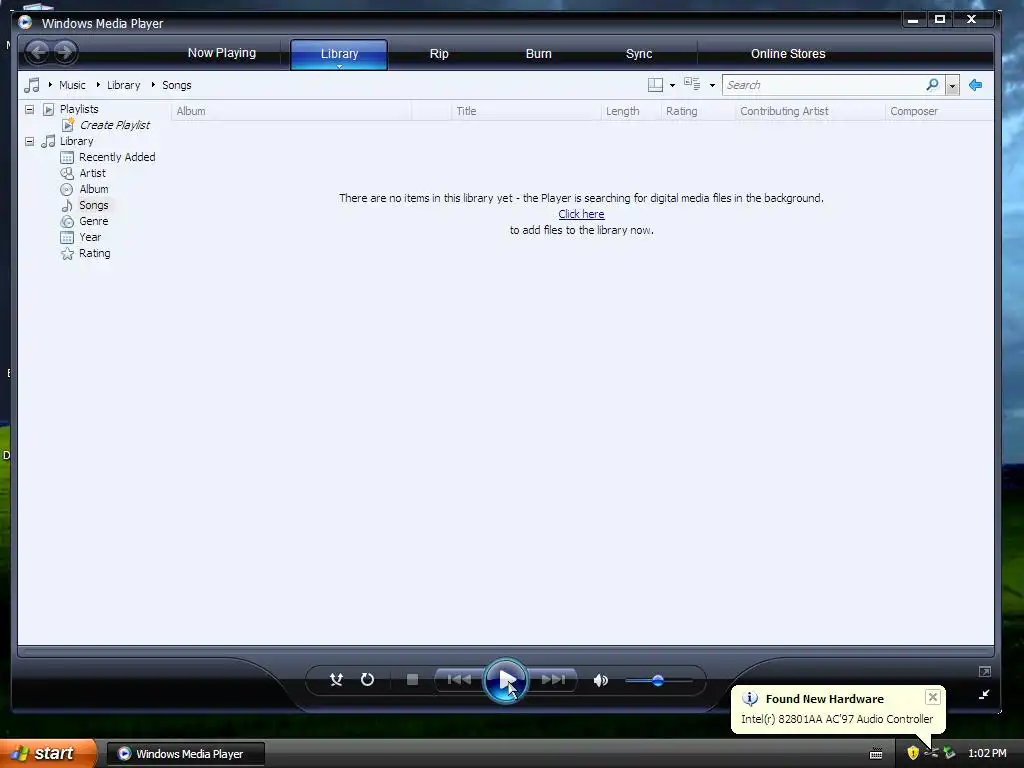Select Library in the navigation tree
1024x768 pixels.
coord(76,141)
